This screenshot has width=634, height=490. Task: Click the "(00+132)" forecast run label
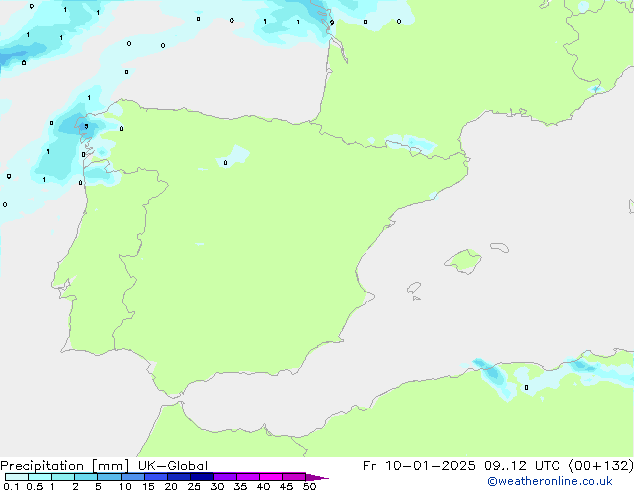[x=601, y=466]
